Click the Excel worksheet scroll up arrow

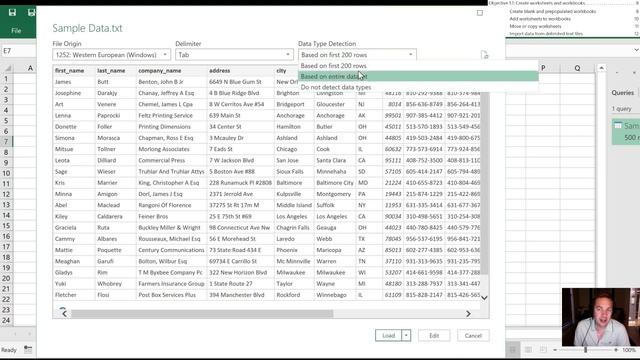[x=601, y=68]
